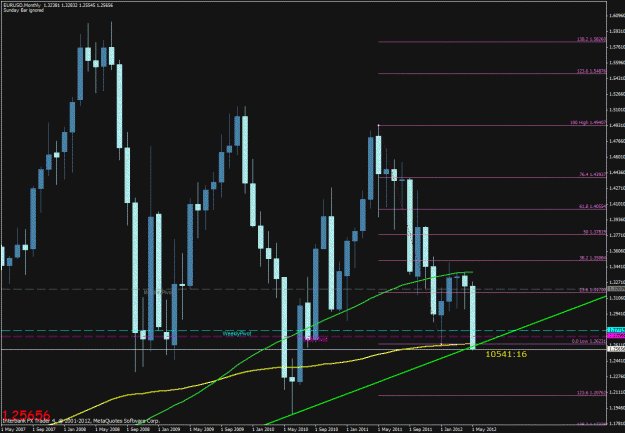Click the '1 Sep 2009' date label
Screen dimensions: 625x433
point(232,429)
